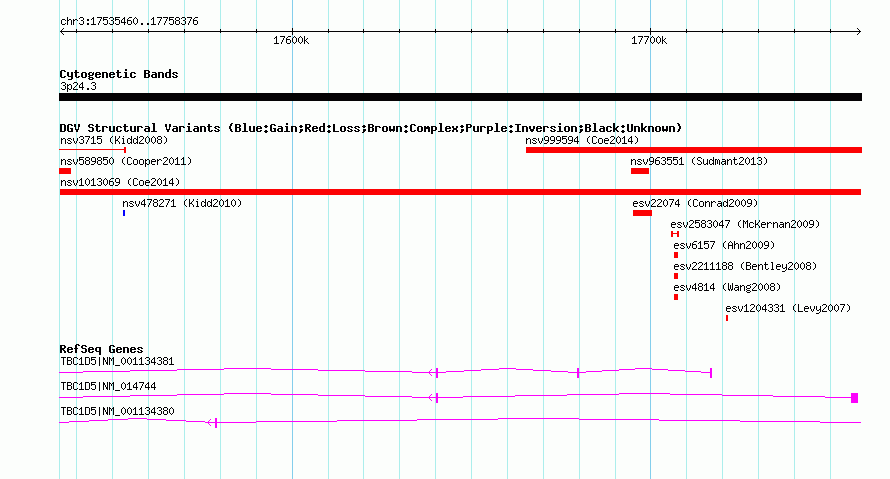
Task: Click the nsv3715 (Kidd2008) label
Action: click(114, 140)
